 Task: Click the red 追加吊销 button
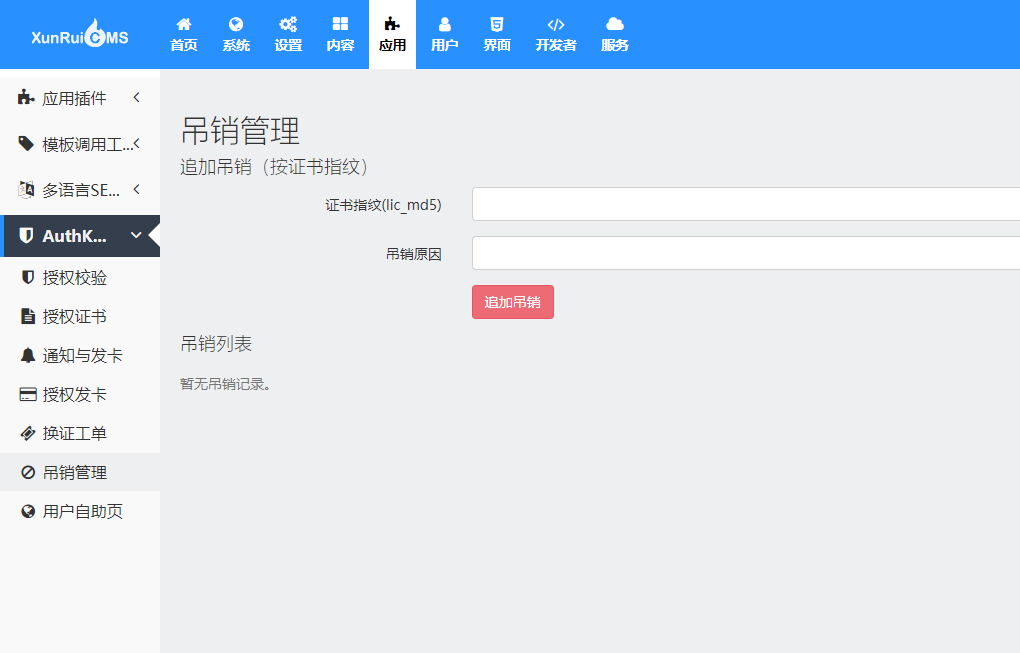click(x=513, y=302)
